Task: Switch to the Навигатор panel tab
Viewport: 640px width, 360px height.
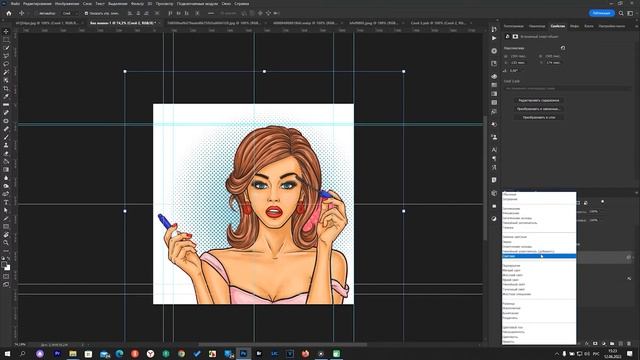Action: pyautogui.click(x=537, y=26)
